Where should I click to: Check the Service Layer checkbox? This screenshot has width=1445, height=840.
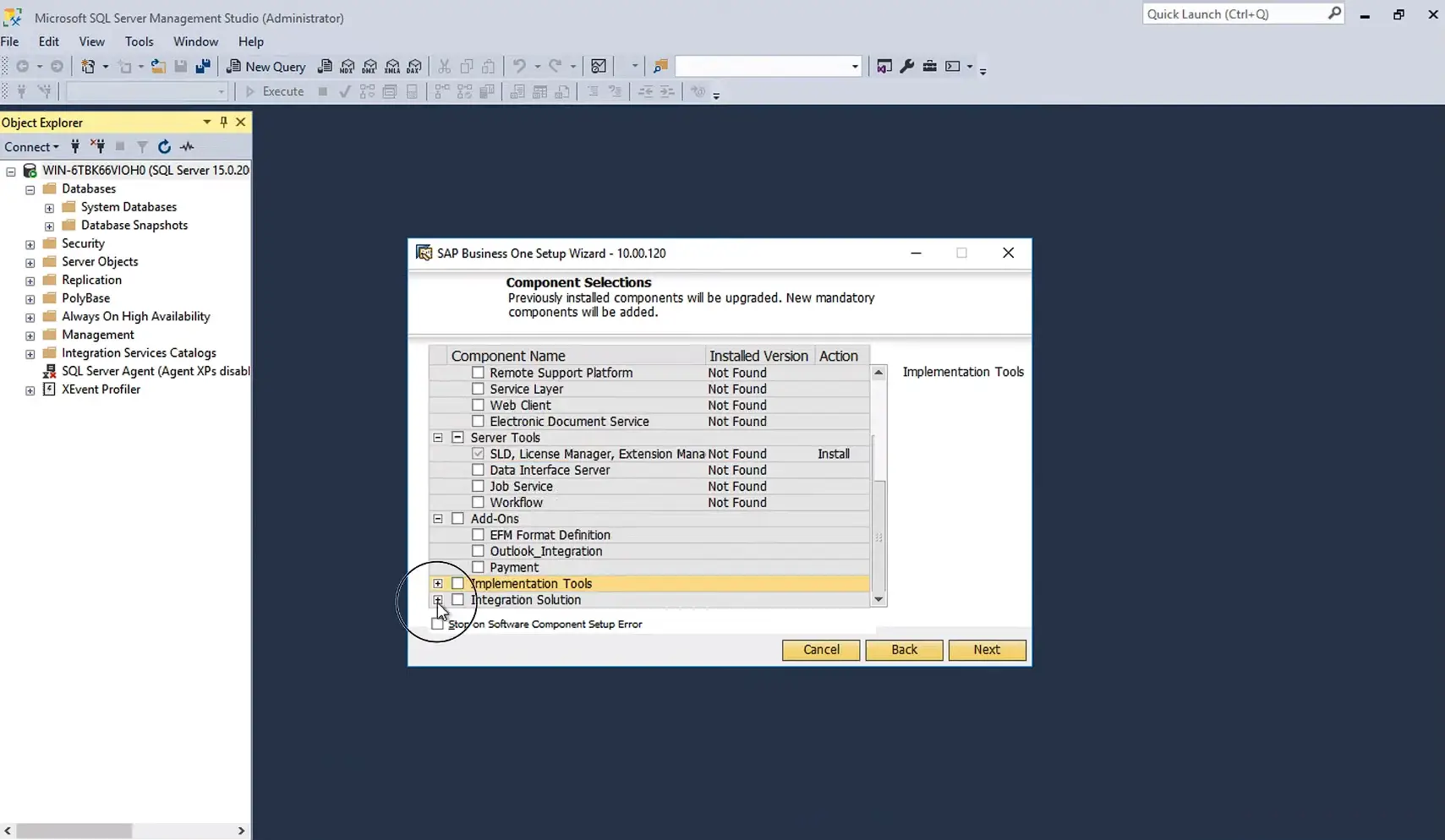point(478,389)
